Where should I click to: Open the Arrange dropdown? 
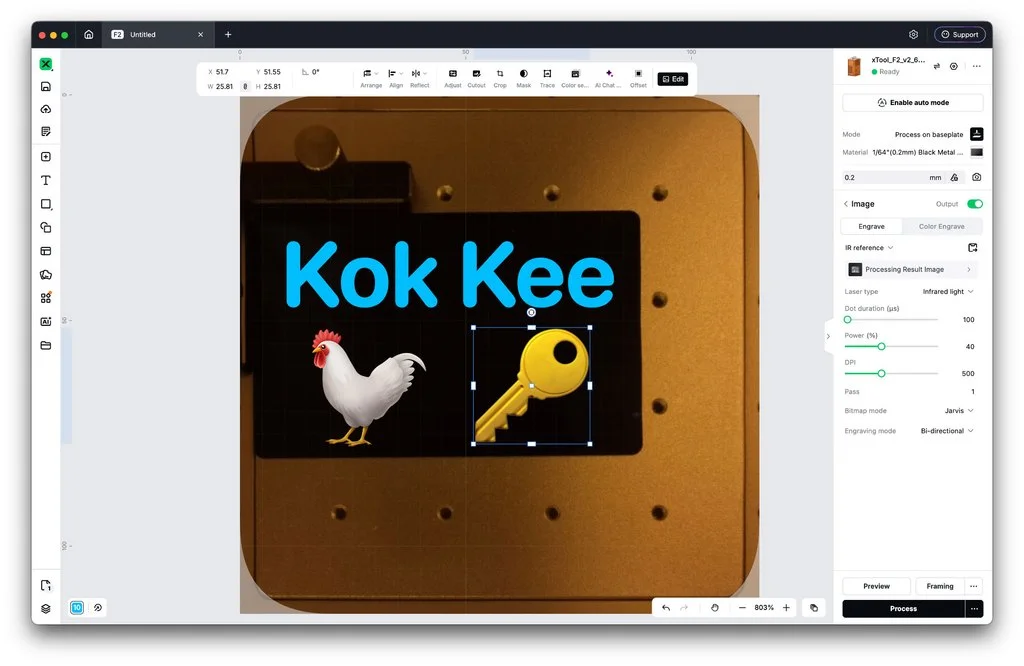click(x=371, y=78)
